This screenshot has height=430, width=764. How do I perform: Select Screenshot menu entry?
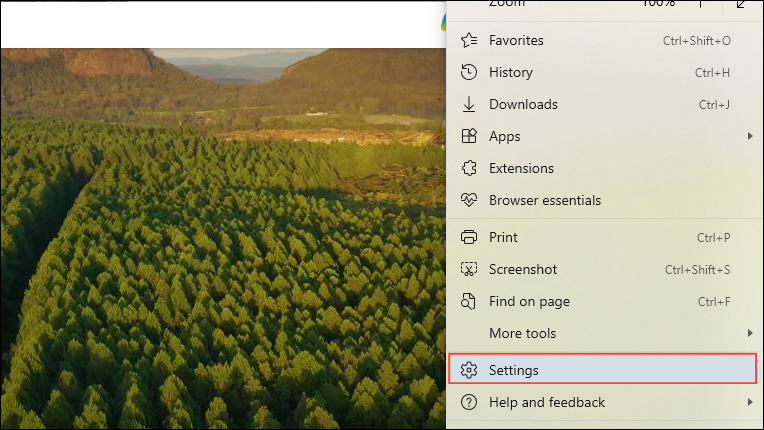pos(605,269)
